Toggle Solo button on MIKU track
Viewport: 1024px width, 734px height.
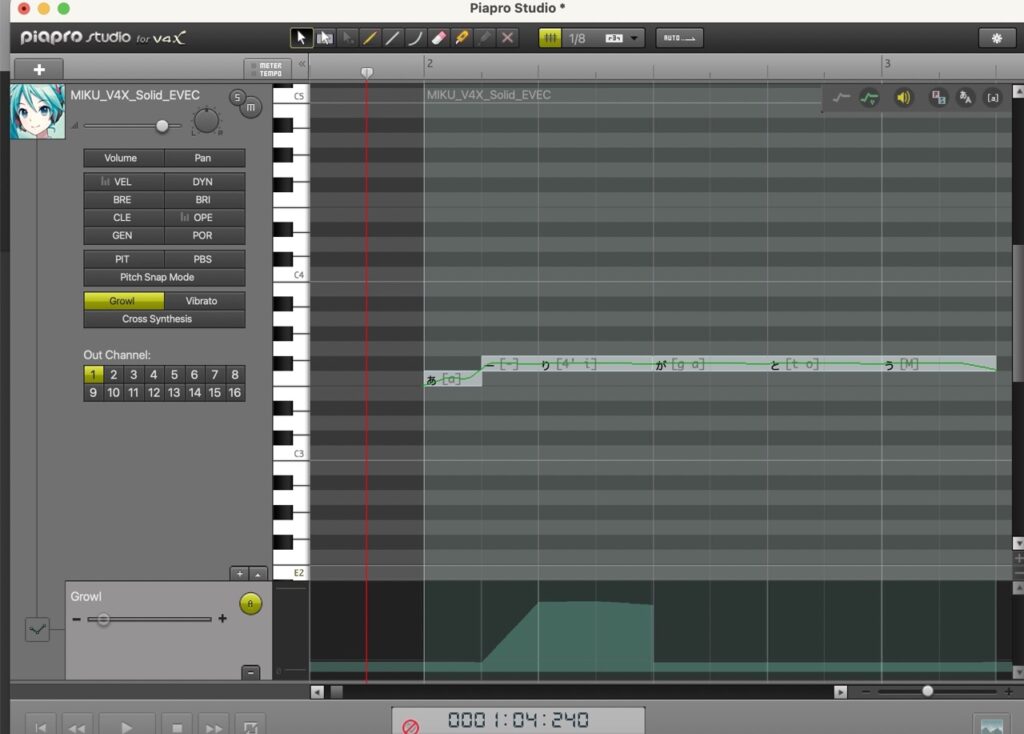pos(237,97)
